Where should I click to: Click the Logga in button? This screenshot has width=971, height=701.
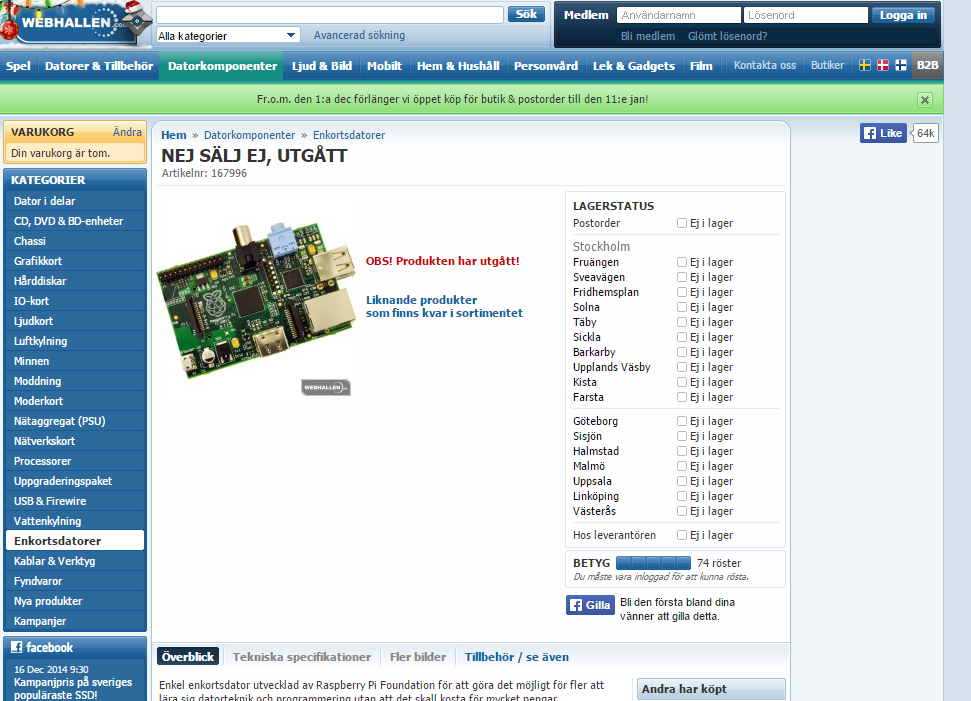point(903,15)
